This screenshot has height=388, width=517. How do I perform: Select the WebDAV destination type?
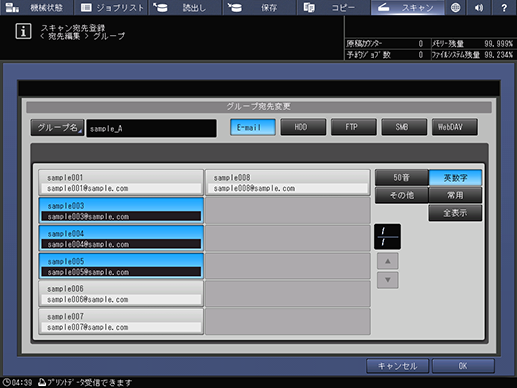[455, 127]
